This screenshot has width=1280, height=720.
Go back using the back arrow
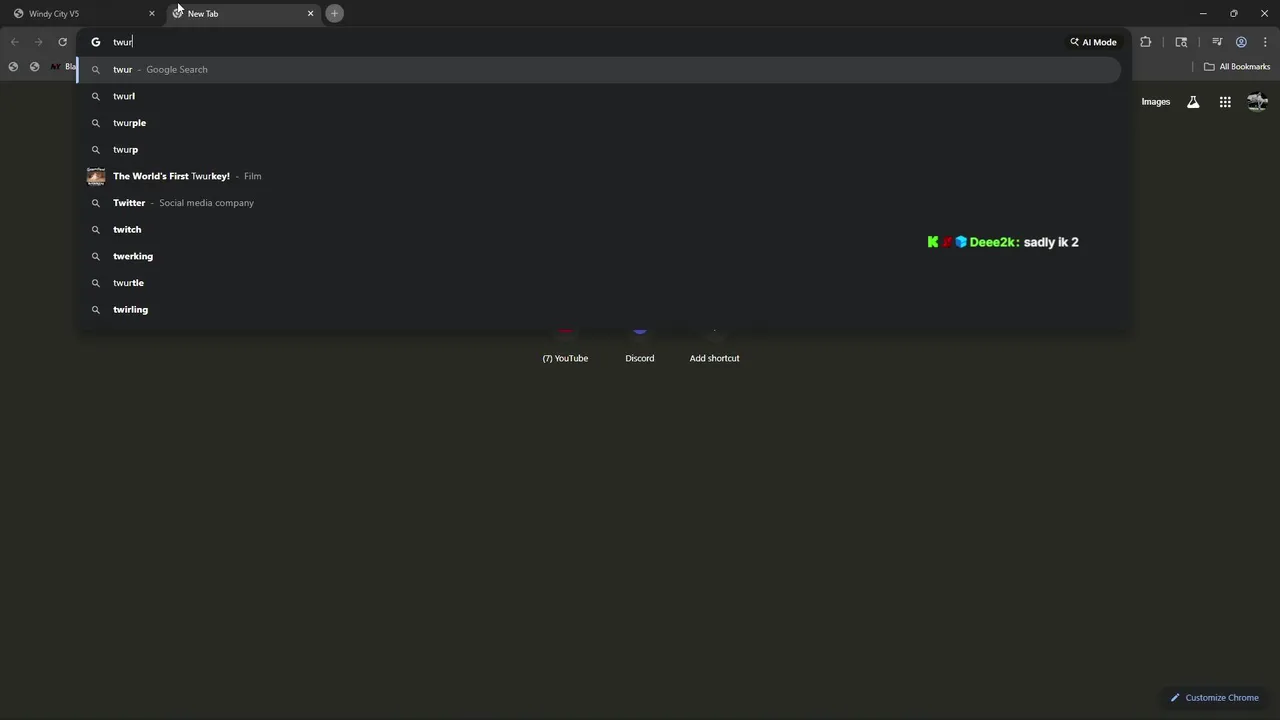(14, 42)
